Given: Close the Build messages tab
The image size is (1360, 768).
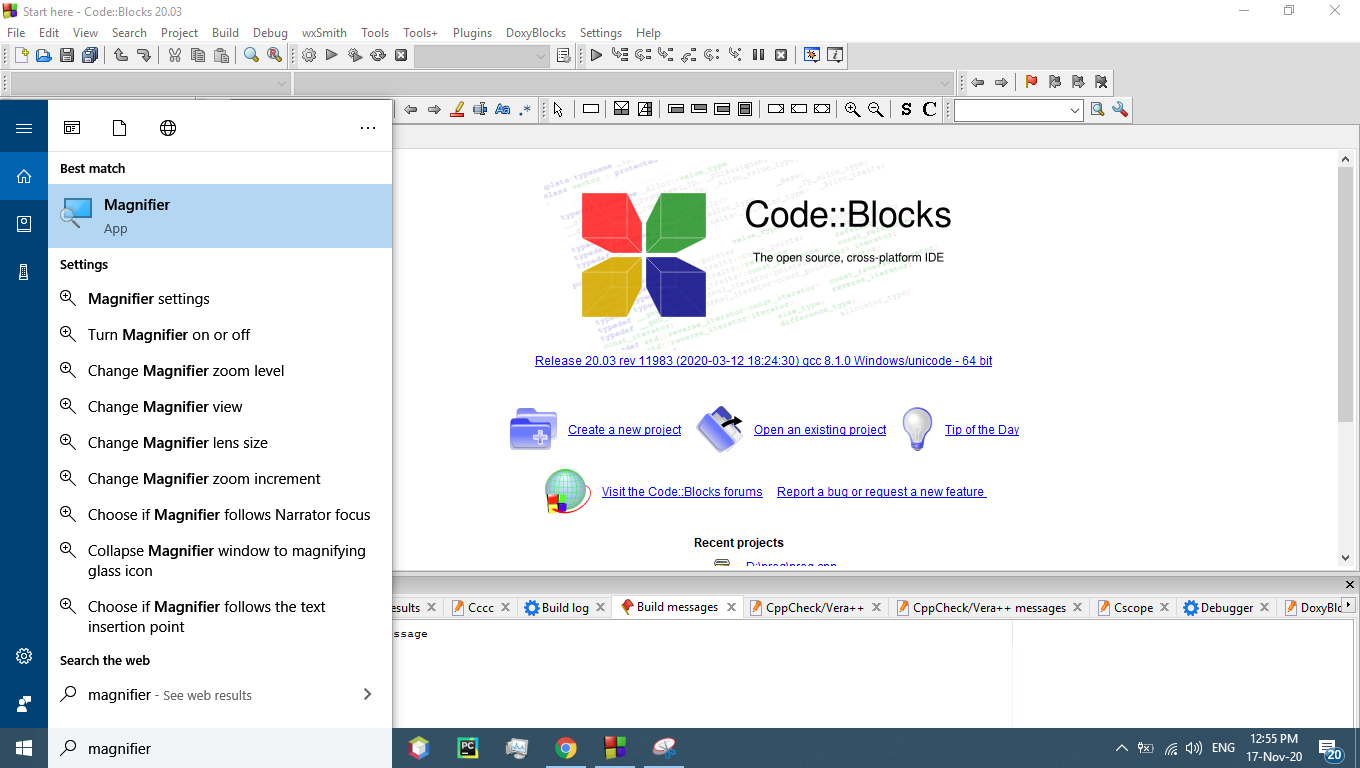Looking at the screenshot, I should [x=731, y=607].
